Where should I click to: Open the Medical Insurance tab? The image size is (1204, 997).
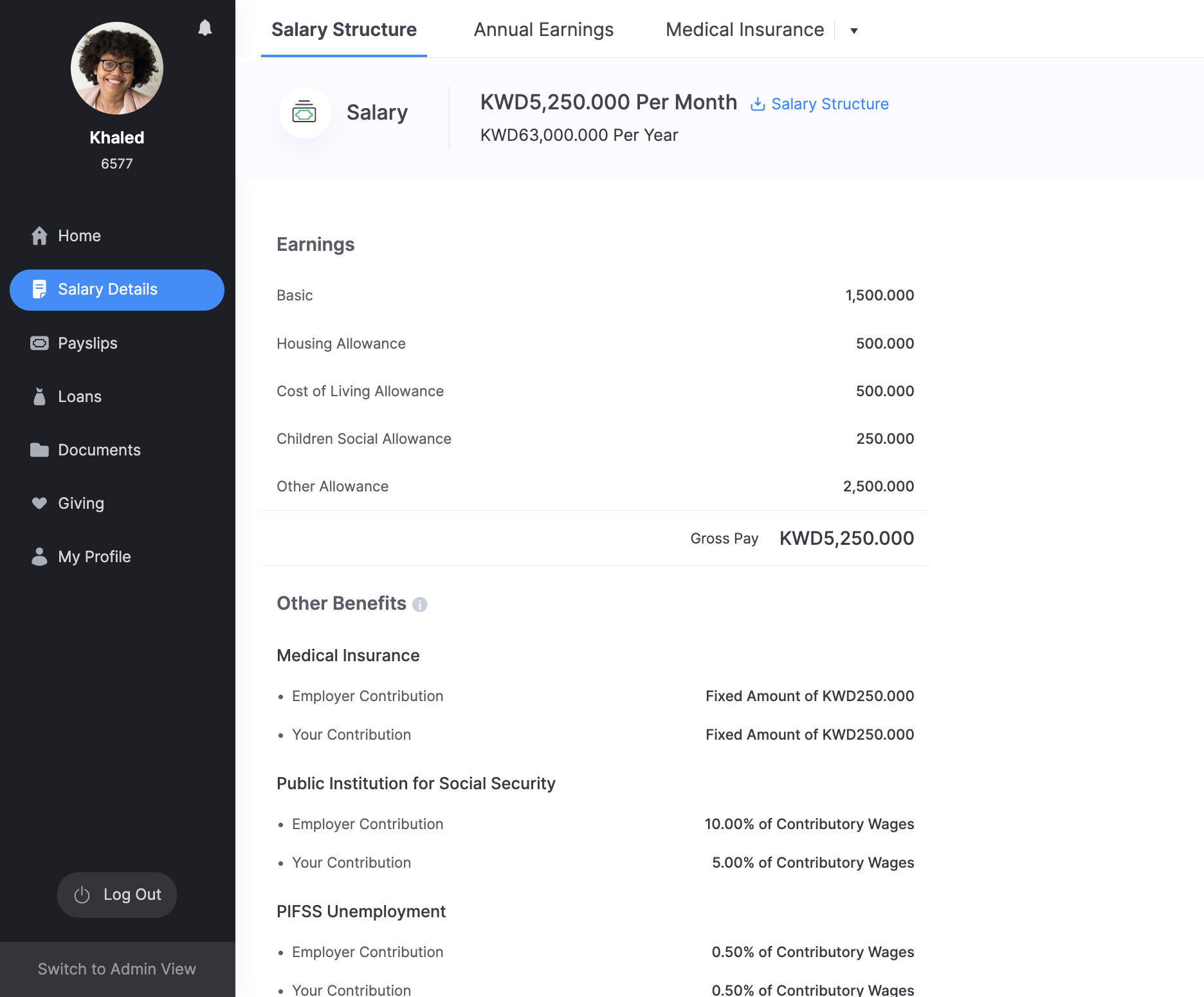(x=745, y=30)
